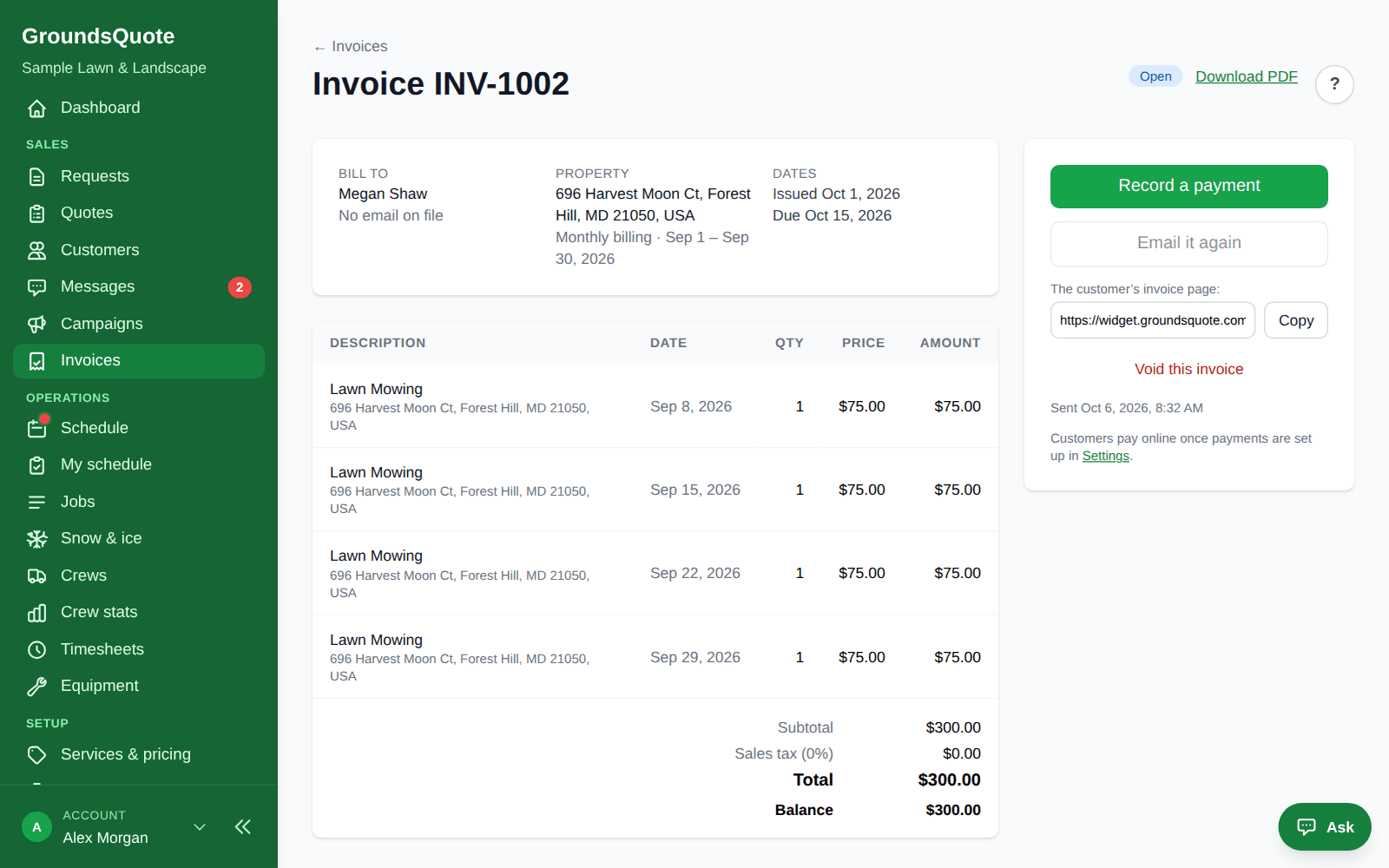This screenshot has width=1389, height=868.
Task: Click the Crews truck icon
Action: (36, 576)
